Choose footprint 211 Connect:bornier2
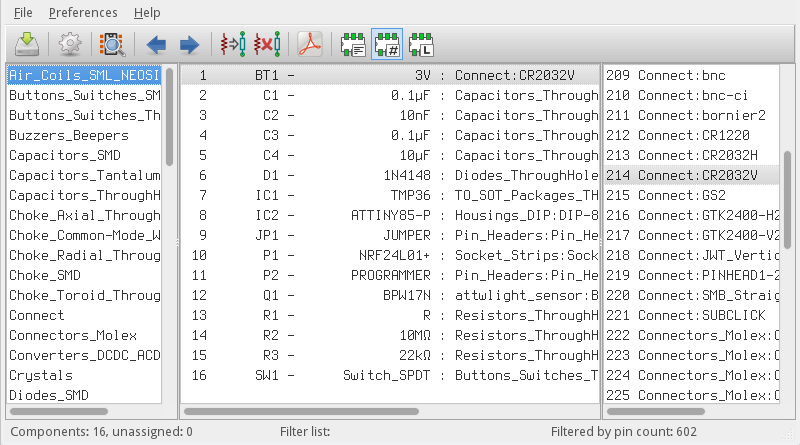Screen dimensions: 800x445 point(692,115)
